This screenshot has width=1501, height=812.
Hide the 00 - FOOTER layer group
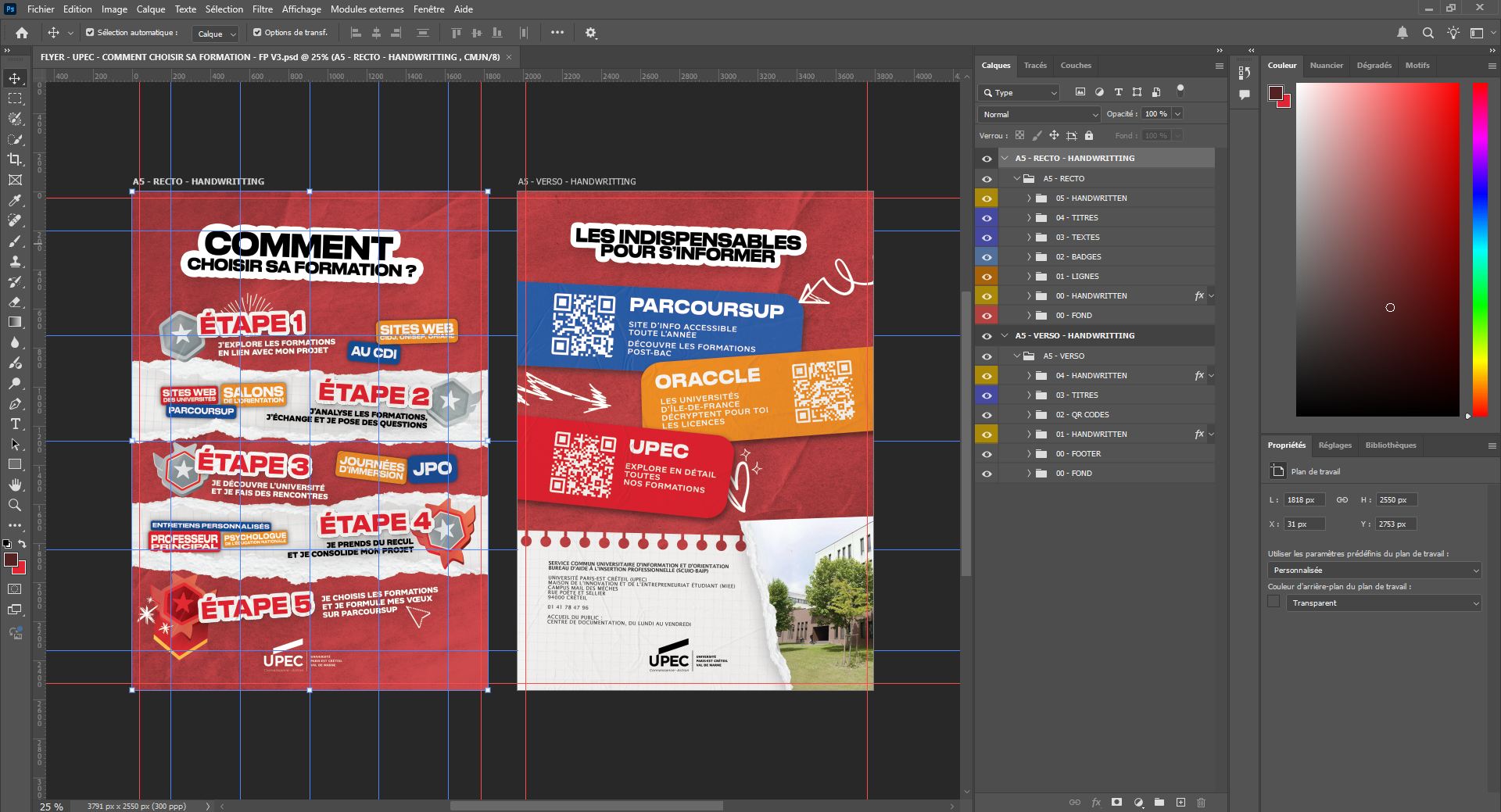point(987,454)
